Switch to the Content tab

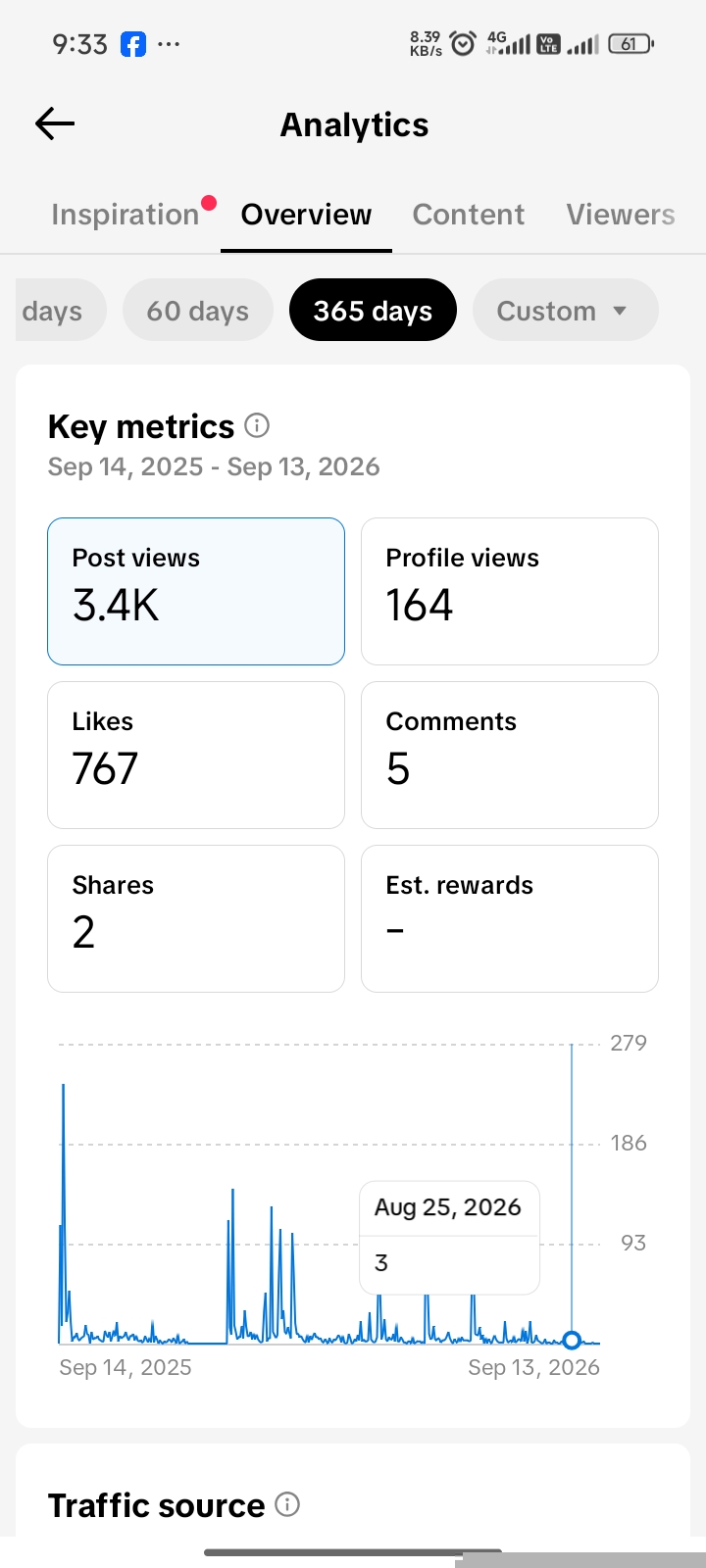pos(468,214)
